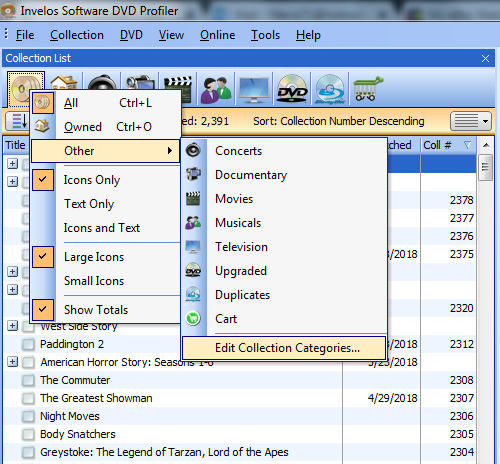This screenshot has width=500, height=464.
Task: Select Icons and Text display option
Action: [102, 228]
